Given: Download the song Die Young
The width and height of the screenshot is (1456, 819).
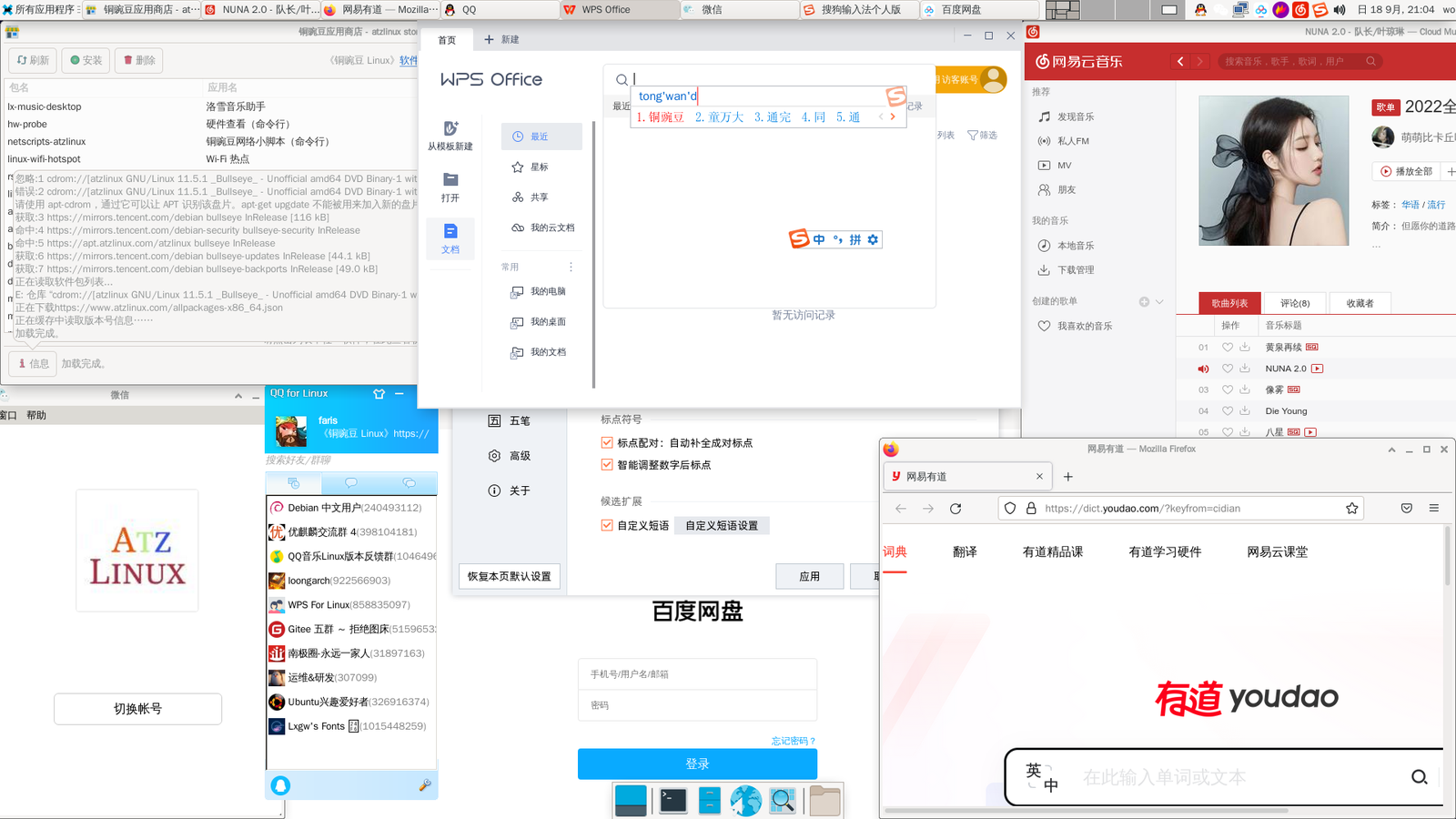Looking at the screenshot, I should click(x=1245, y=411).
